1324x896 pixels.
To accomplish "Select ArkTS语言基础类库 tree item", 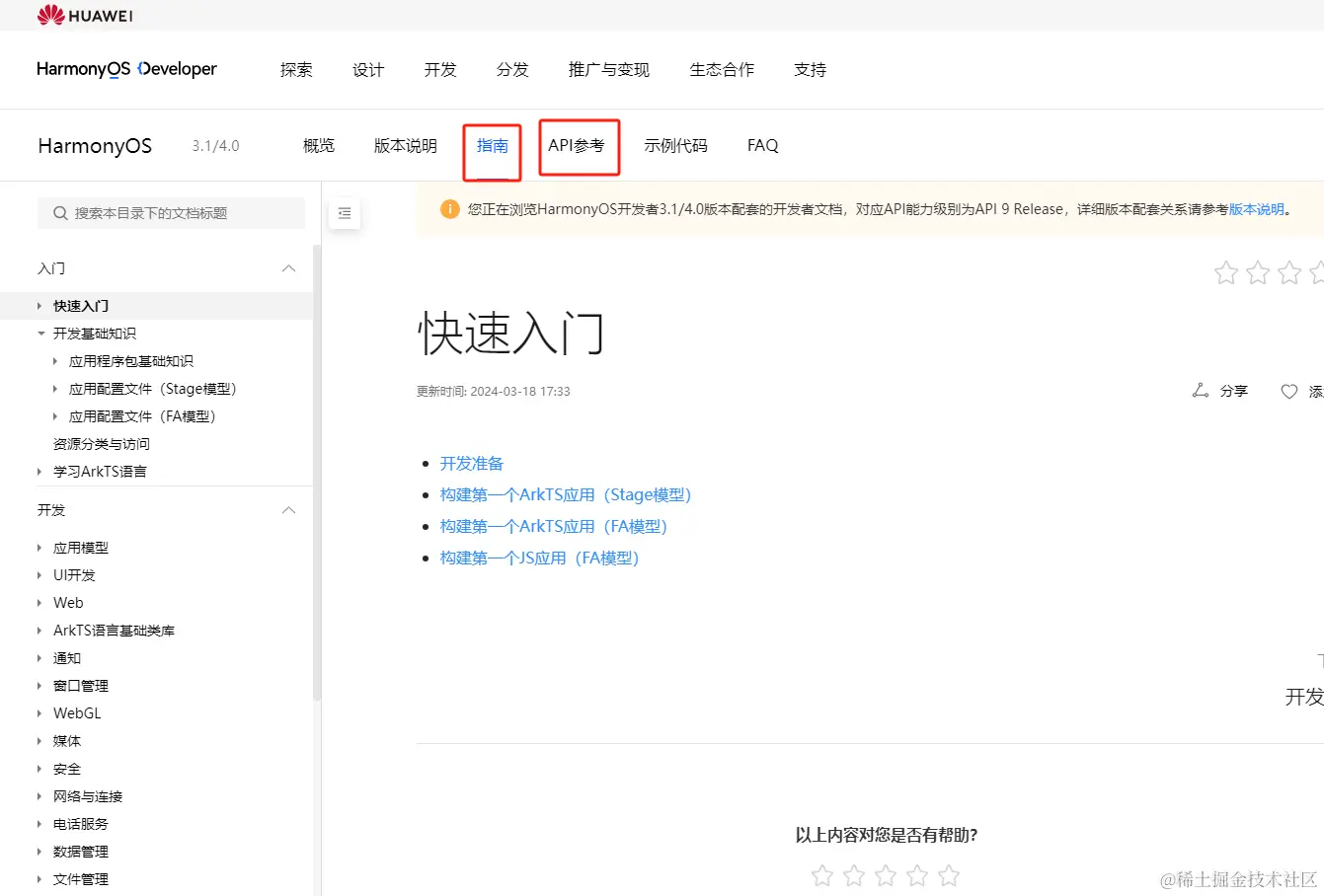I will 114,631.
